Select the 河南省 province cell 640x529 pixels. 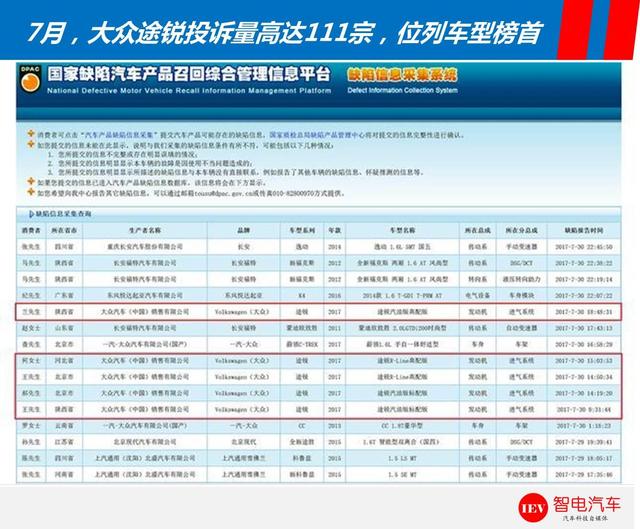[x=64, y=474]
